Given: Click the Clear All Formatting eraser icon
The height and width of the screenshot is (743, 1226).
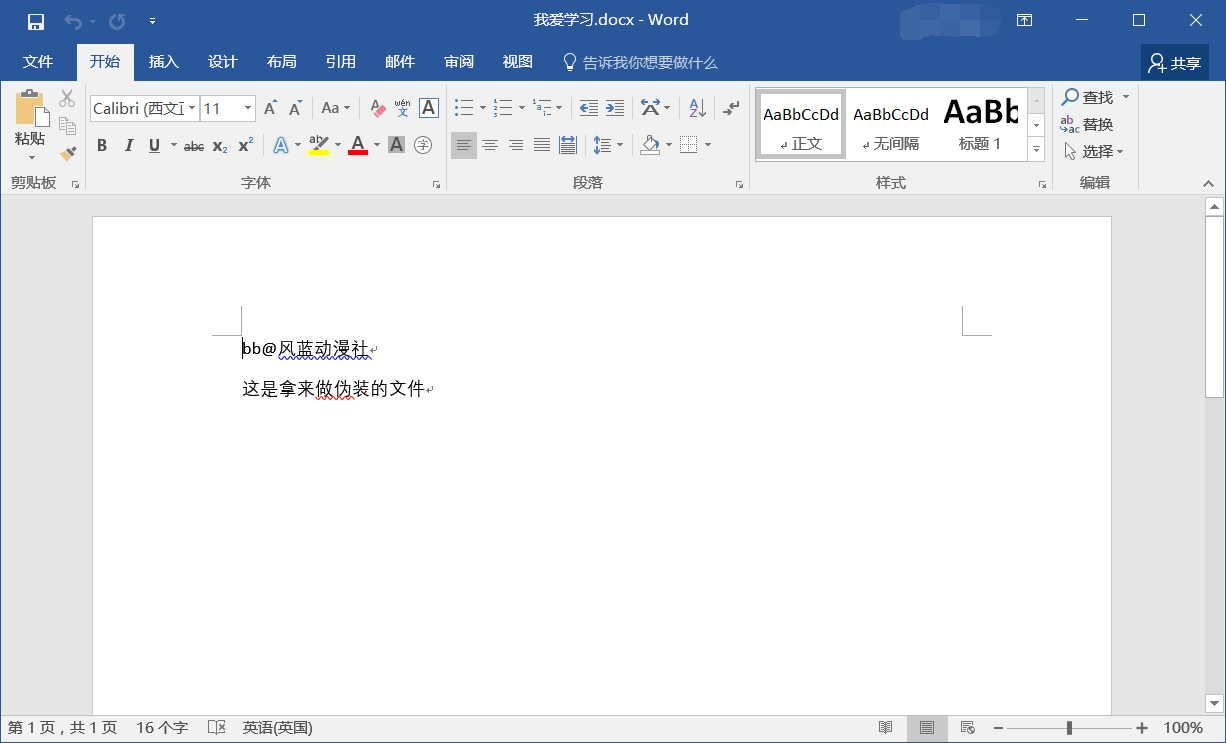Looking at the screenshot, I should tap(377, 108).
